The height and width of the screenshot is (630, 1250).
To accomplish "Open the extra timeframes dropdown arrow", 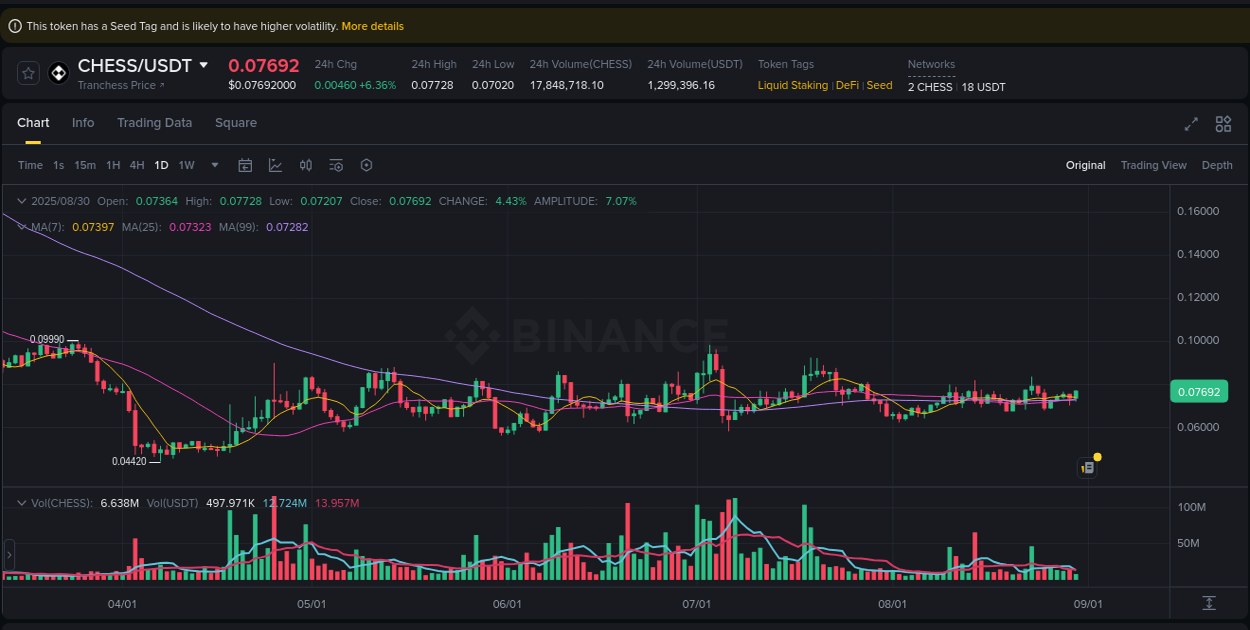I will [213, 165].
